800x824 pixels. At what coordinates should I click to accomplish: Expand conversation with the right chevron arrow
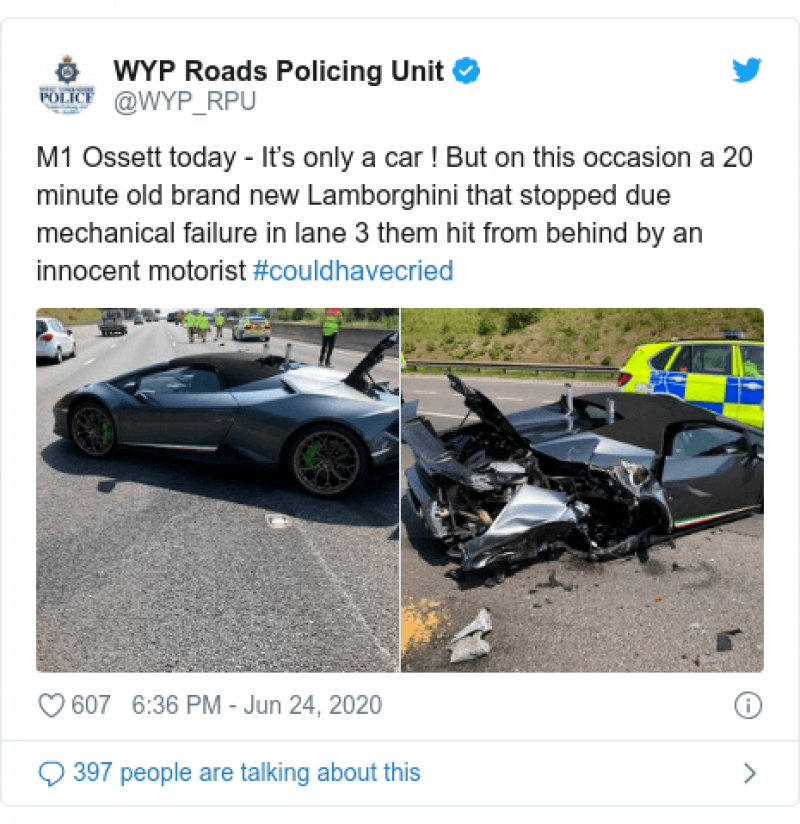(x=750, y=773)
